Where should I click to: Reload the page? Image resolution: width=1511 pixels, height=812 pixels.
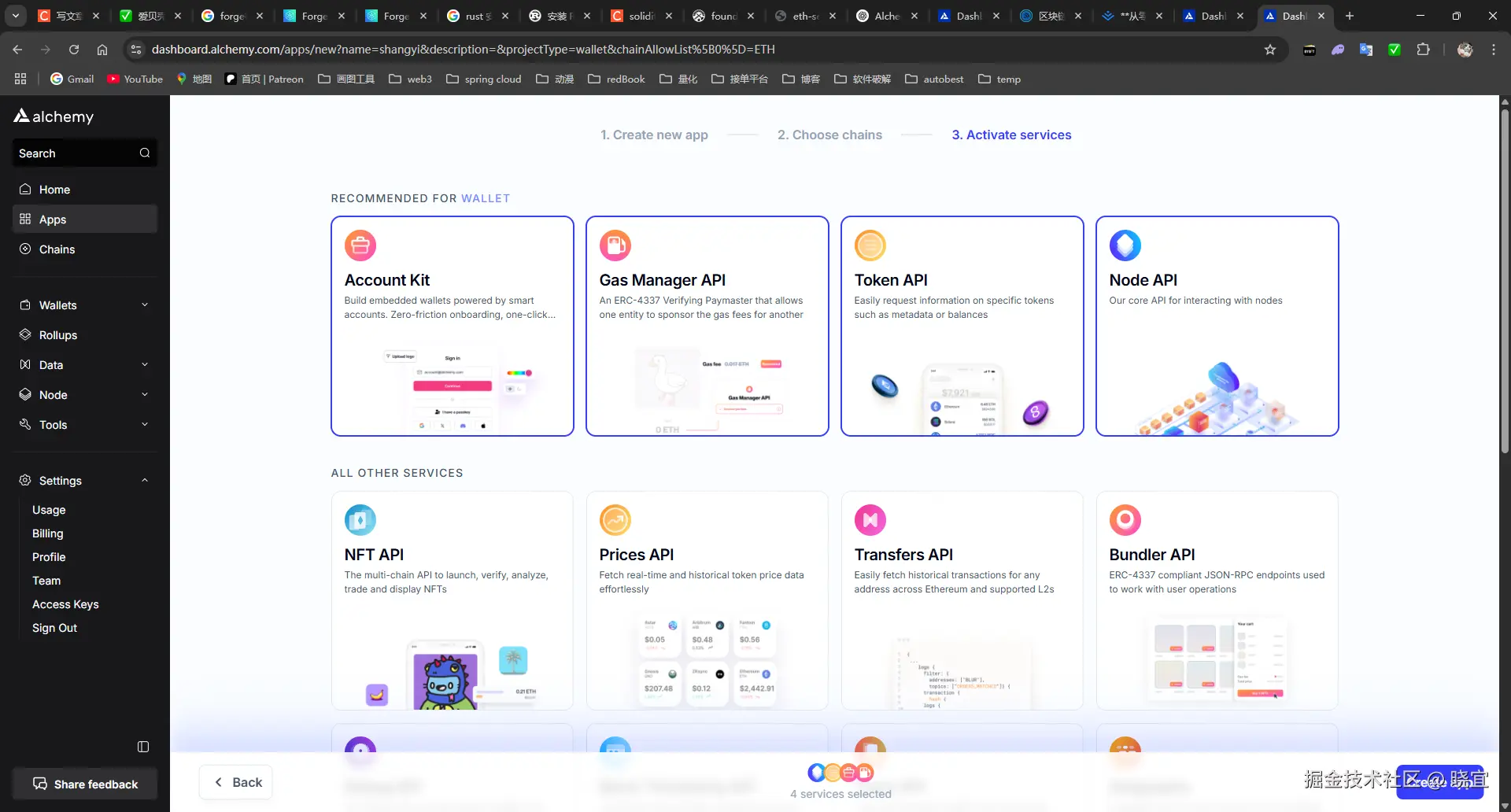pos(74,50)
